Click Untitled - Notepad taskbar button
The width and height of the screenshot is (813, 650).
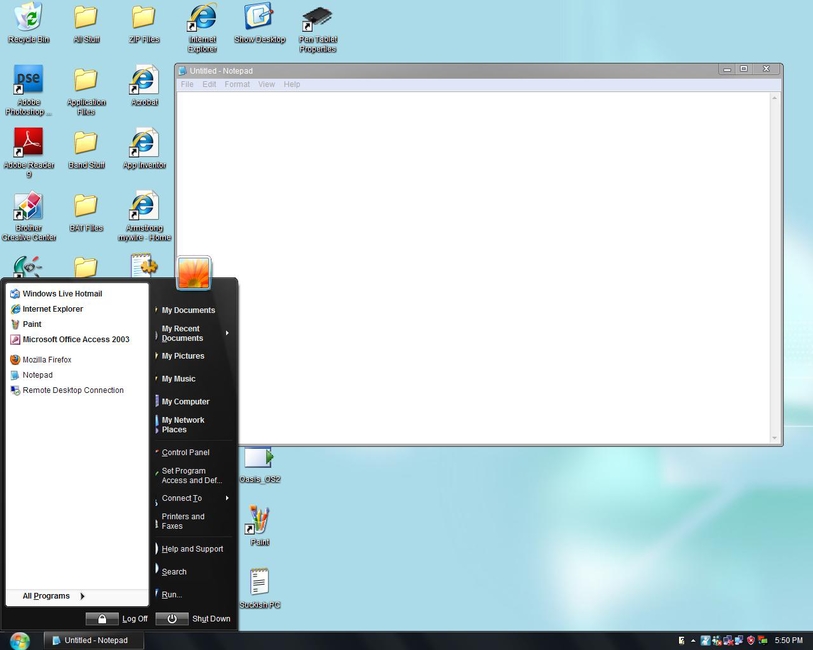click(x=92, y=641)
